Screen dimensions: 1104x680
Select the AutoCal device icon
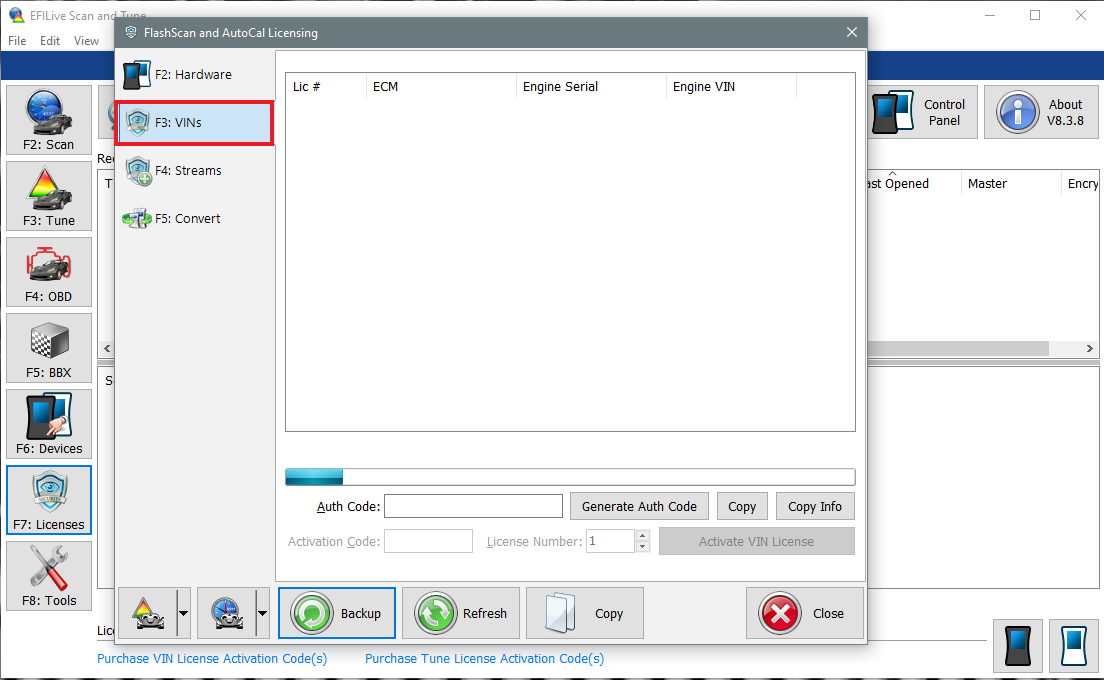pyautogui.click(x=1073, y=645)
